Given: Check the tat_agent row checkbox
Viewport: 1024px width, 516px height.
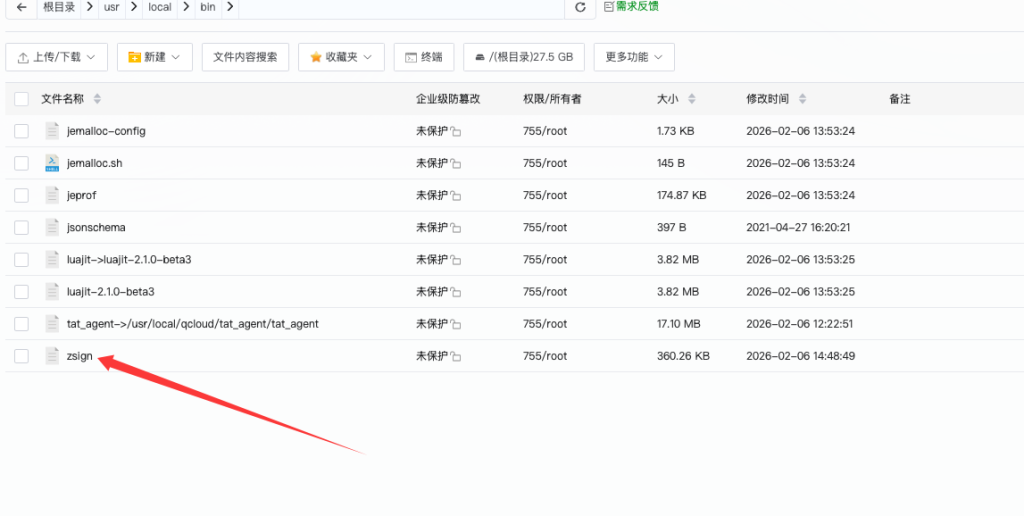Looking at the screenshot, I should 22,324.
